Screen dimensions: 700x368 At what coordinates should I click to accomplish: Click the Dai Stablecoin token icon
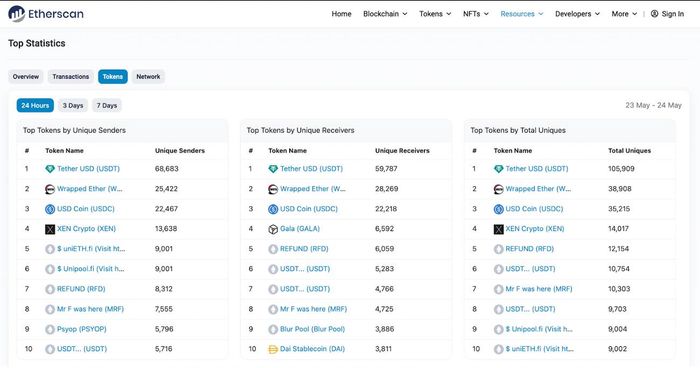tap(273, 349)
